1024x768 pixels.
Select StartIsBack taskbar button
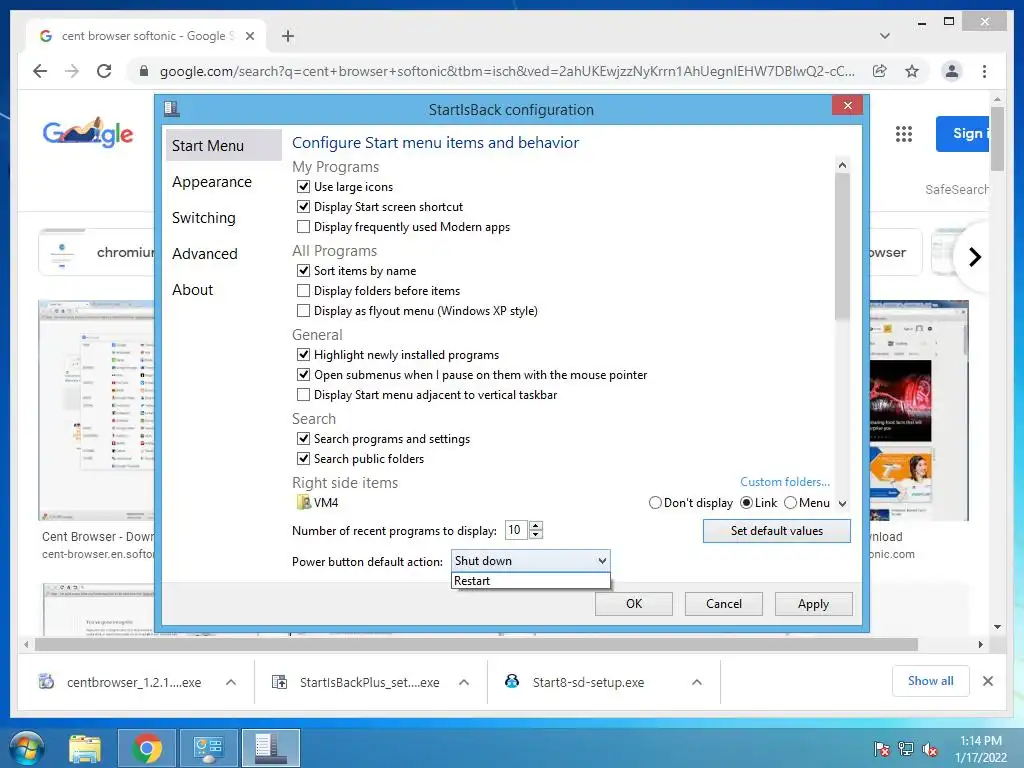270,748
